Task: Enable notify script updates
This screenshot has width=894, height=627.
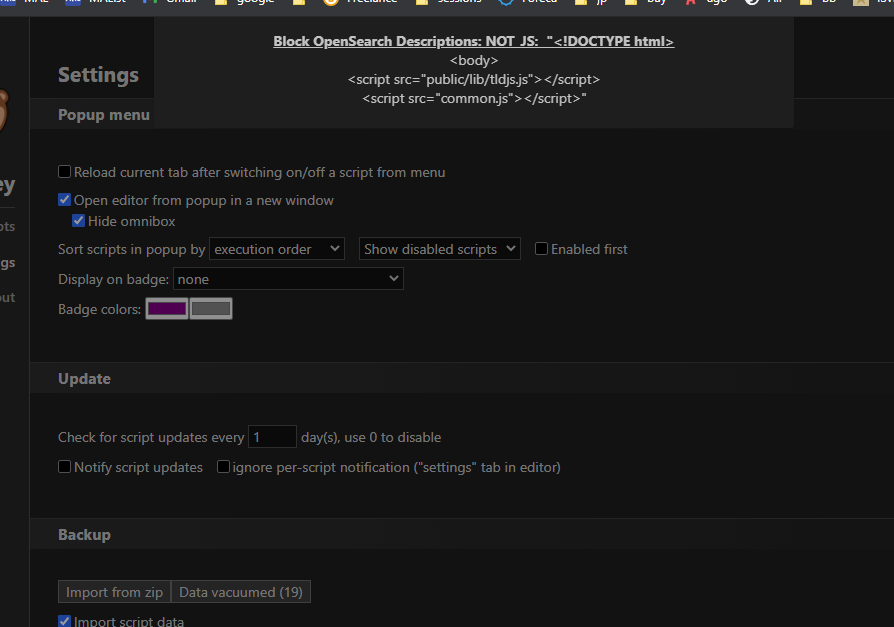Action: (64, 466)
